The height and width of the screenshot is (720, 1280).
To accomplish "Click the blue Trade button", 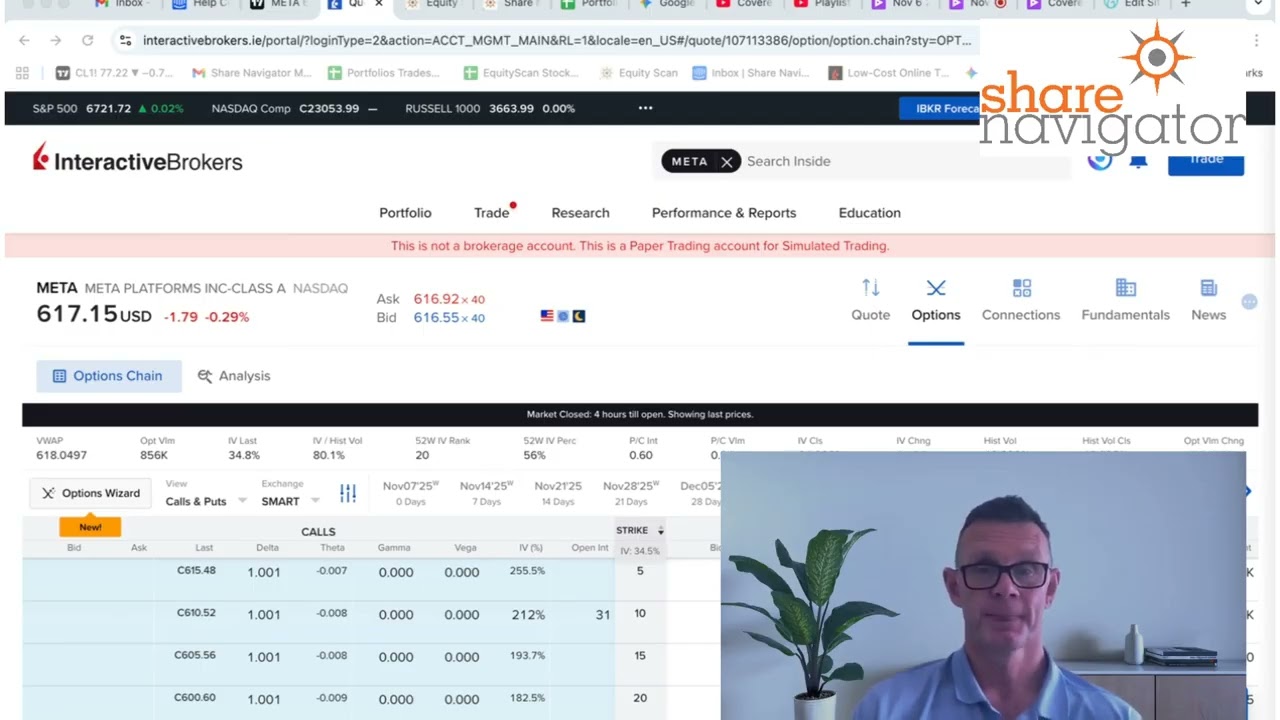I will 1205,160.
